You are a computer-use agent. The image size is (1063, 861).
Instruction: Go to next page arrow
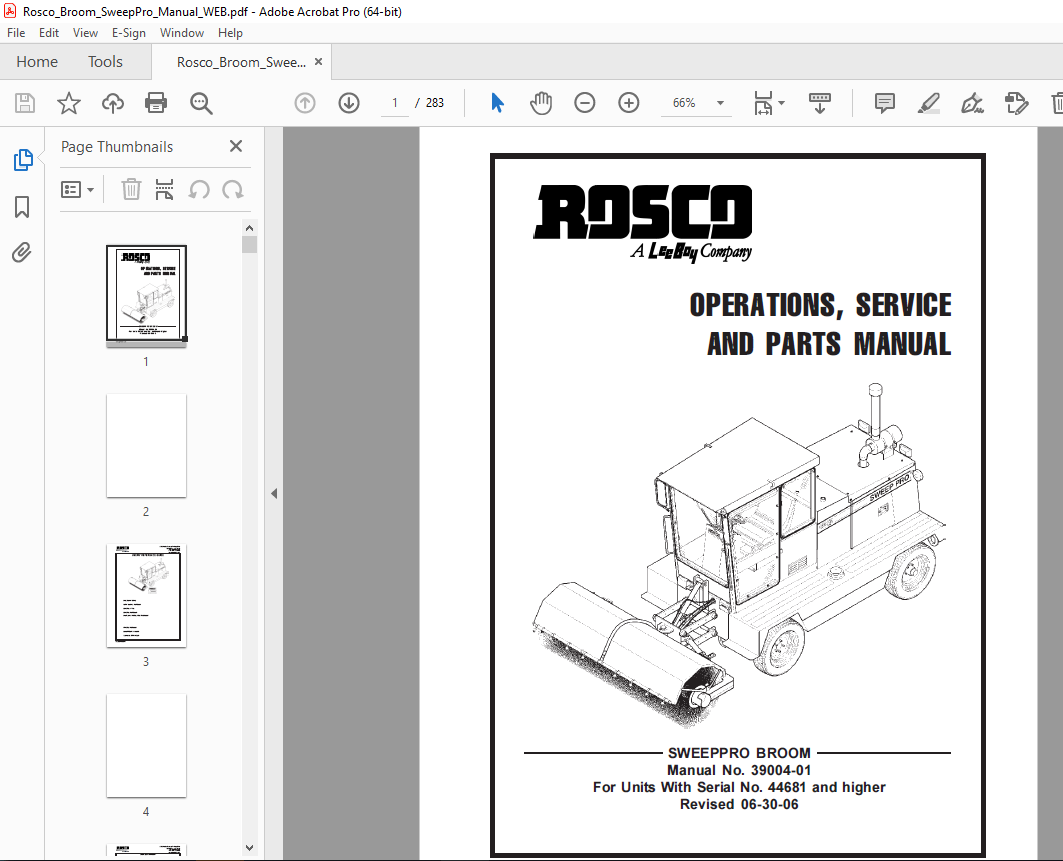(x=349, y=103)
